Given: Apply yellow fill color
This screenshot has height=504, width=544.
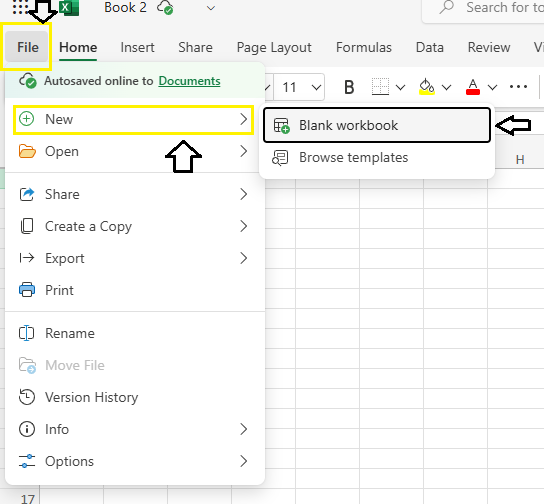Looking at the screenshot, I should point(426,87).
